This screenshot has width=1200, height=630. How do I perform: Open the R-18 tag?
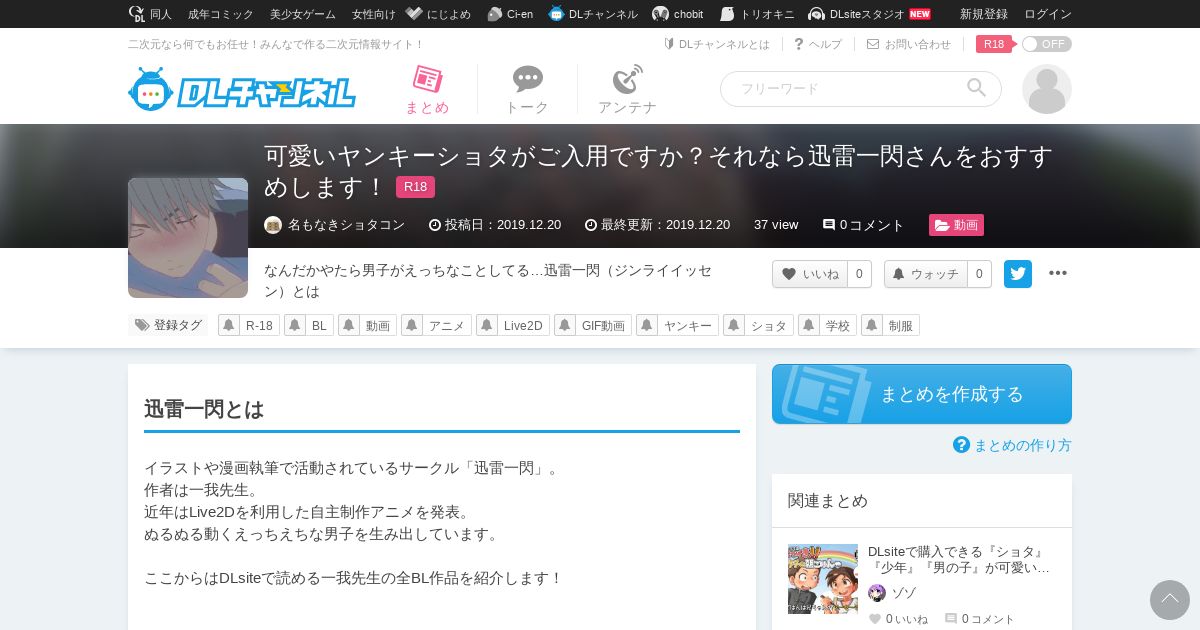(259, 325)
